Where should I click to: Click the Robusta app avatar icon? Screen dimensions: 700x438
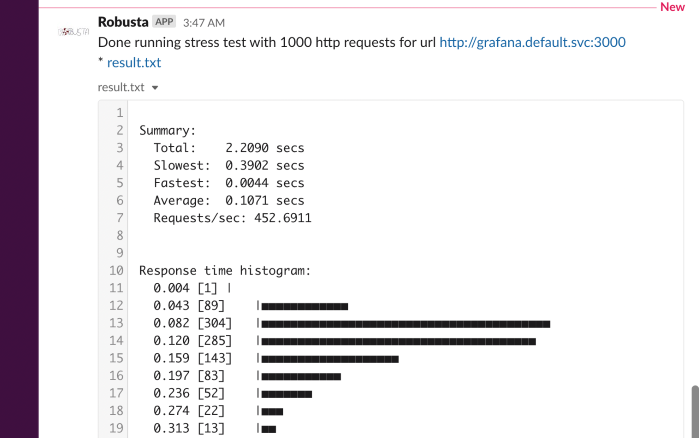pos(73,32)
